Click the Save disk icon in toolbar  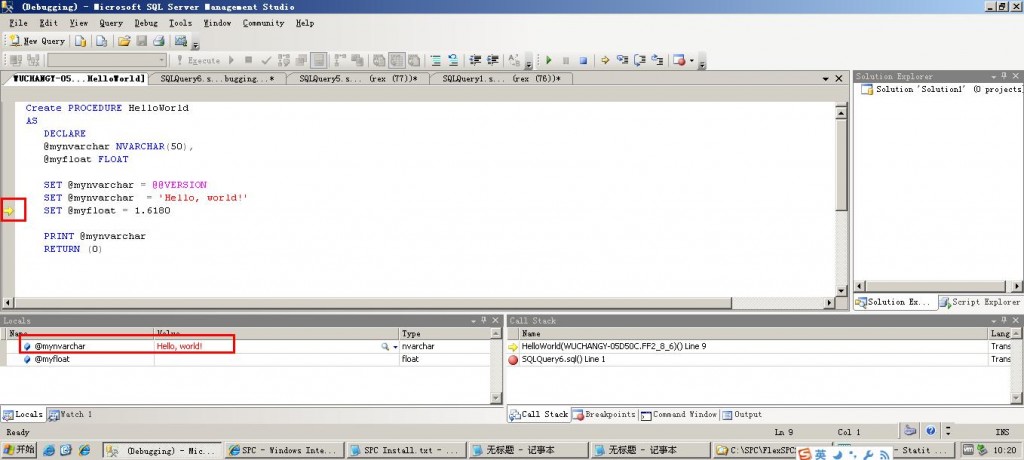click(142, 41)
